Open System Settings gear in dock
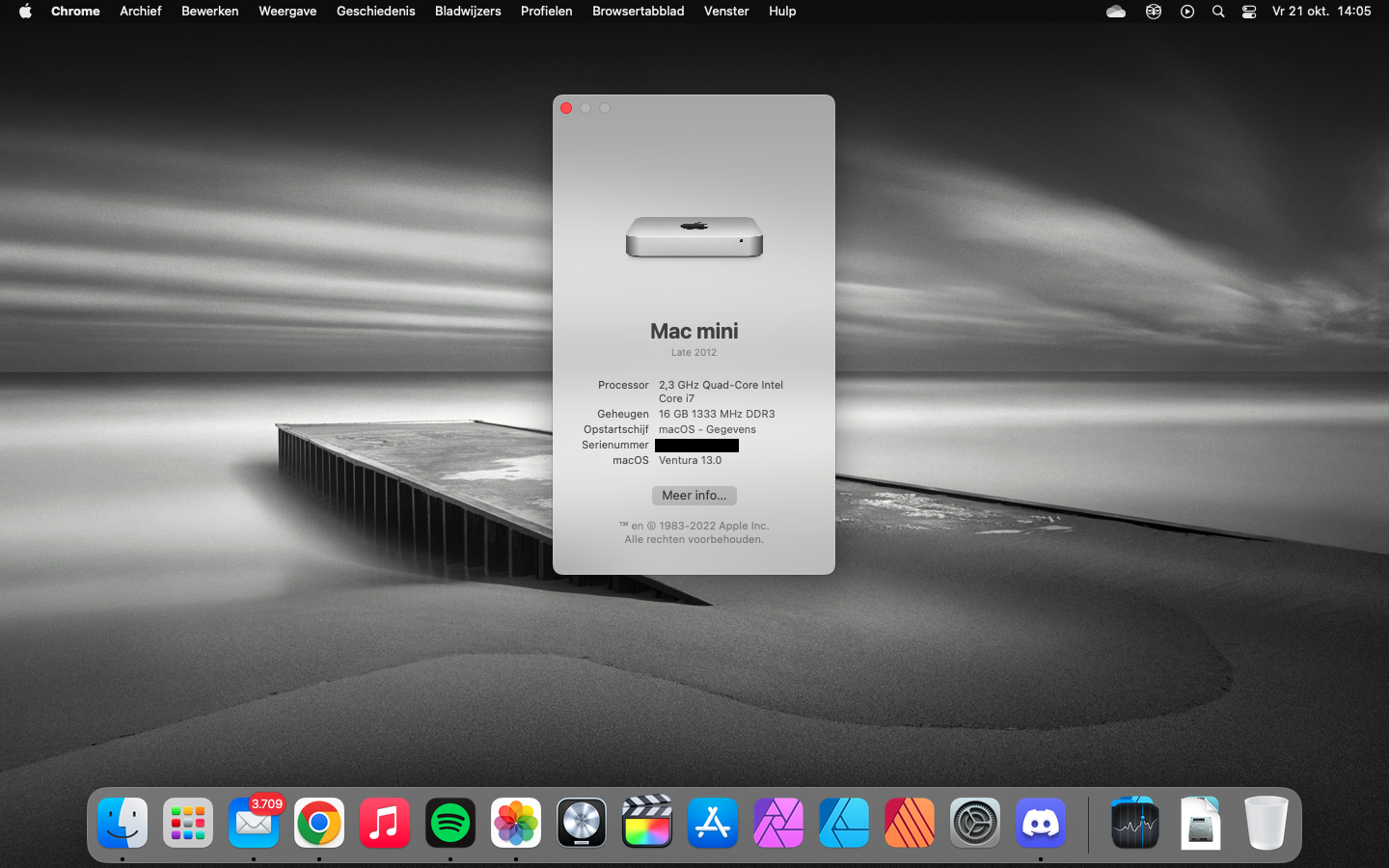Viewport: 1389px width, 868px height. click(x=975, y=823)
